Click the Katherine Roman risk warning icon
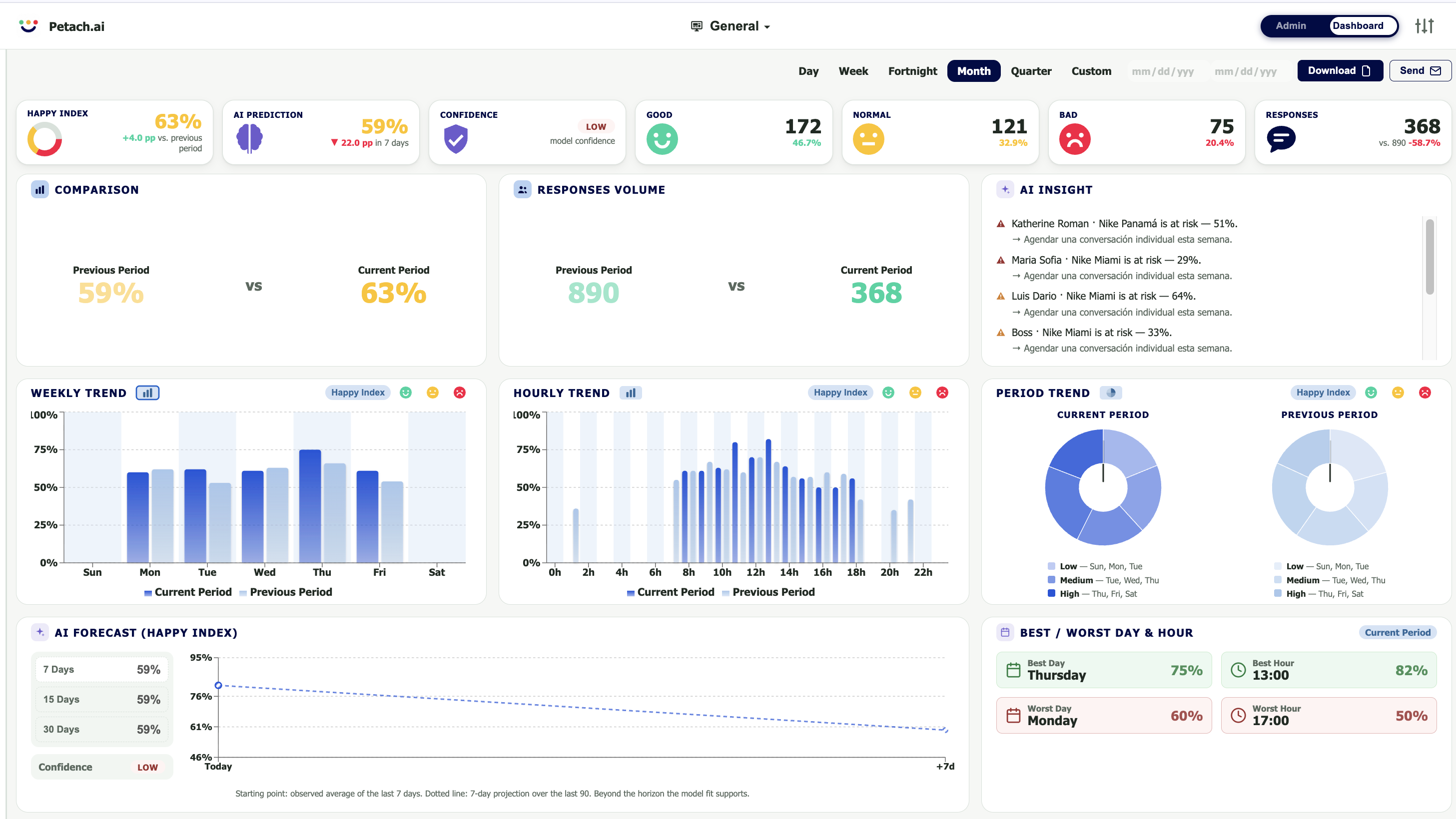The width and height of the screenshot is (1456, 819). click(x=1000, y=224)
